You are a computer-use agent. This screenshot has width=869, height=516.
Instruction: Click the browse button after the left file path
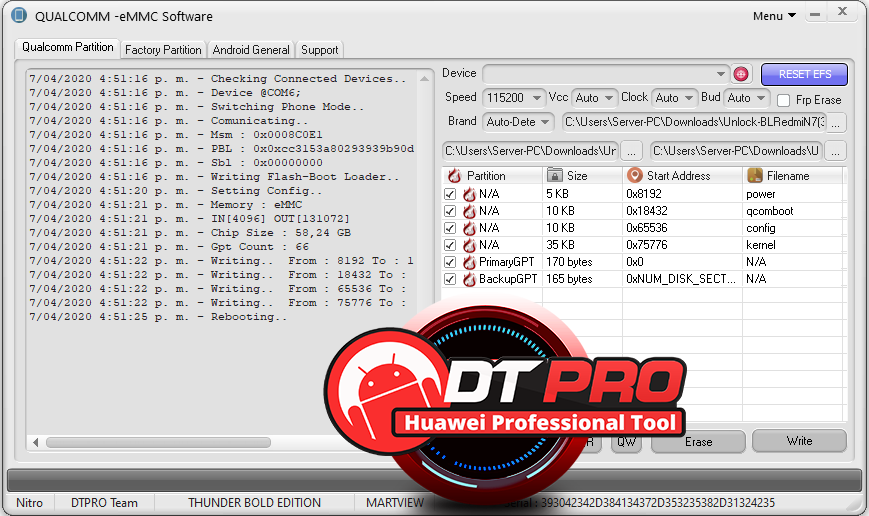point(631,151)
